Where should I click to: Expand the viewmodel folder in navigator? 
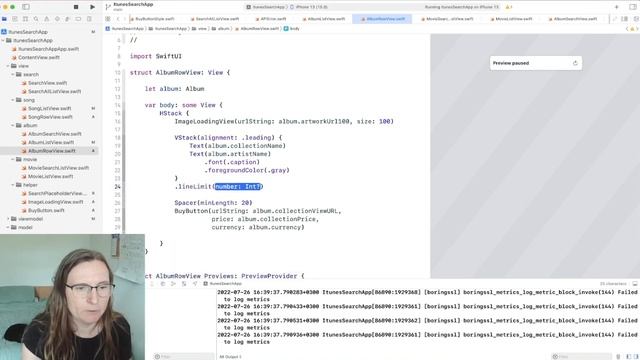pos(8,219)
